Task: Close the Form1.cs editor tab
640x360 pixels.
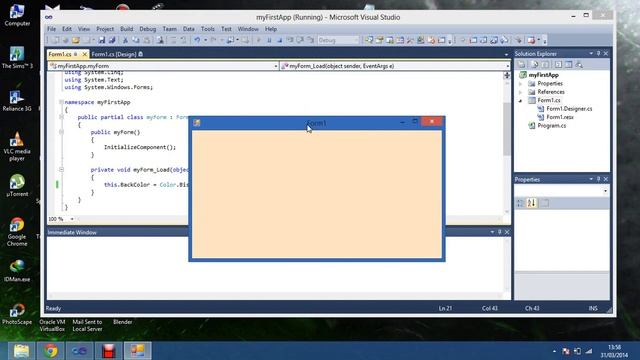Action: 84,54
